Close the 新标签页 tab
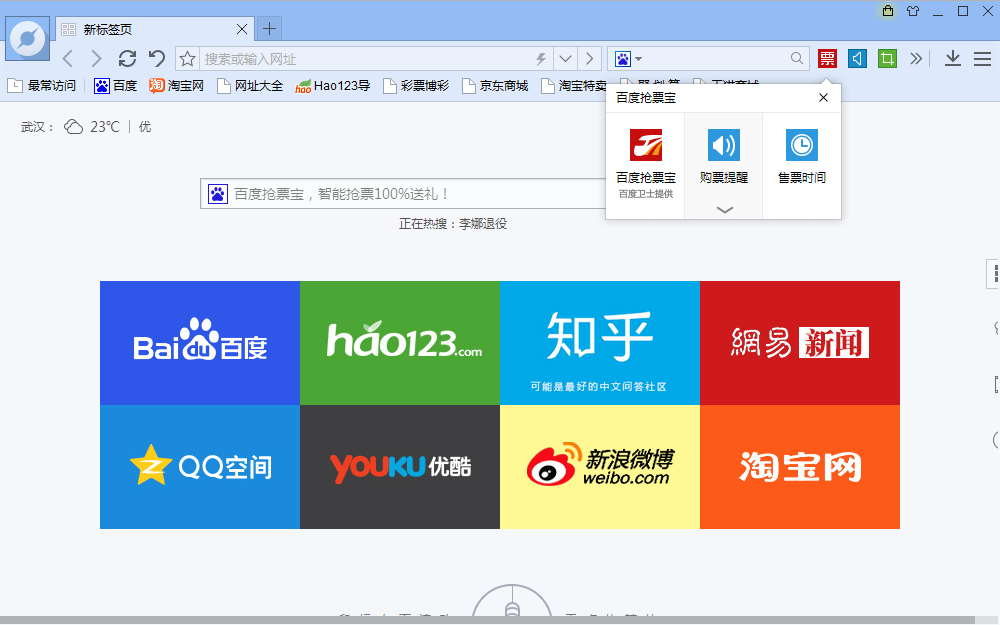Screen dimensions: 1000x625 coord(242,29)
